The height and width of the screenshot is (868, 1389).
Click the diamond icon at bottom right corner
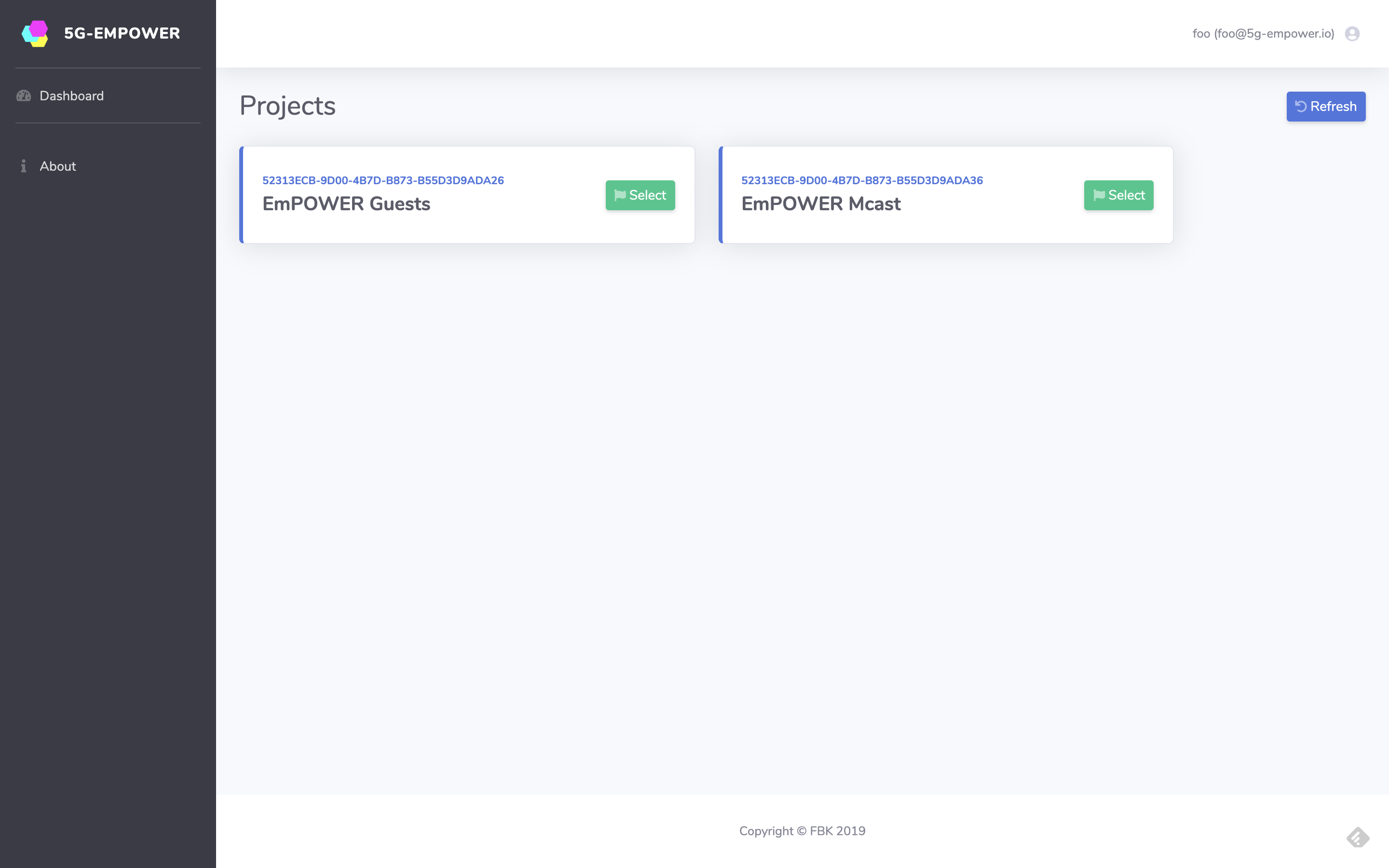(1358, 838)
